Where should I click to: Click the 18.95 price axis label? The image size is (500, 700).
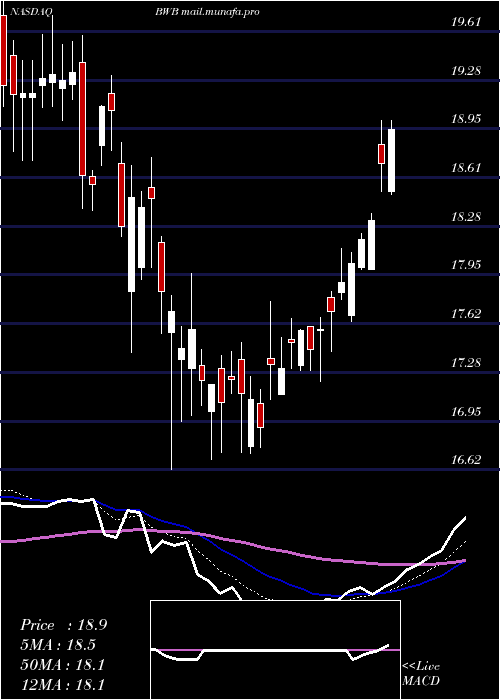pos(466,119)
